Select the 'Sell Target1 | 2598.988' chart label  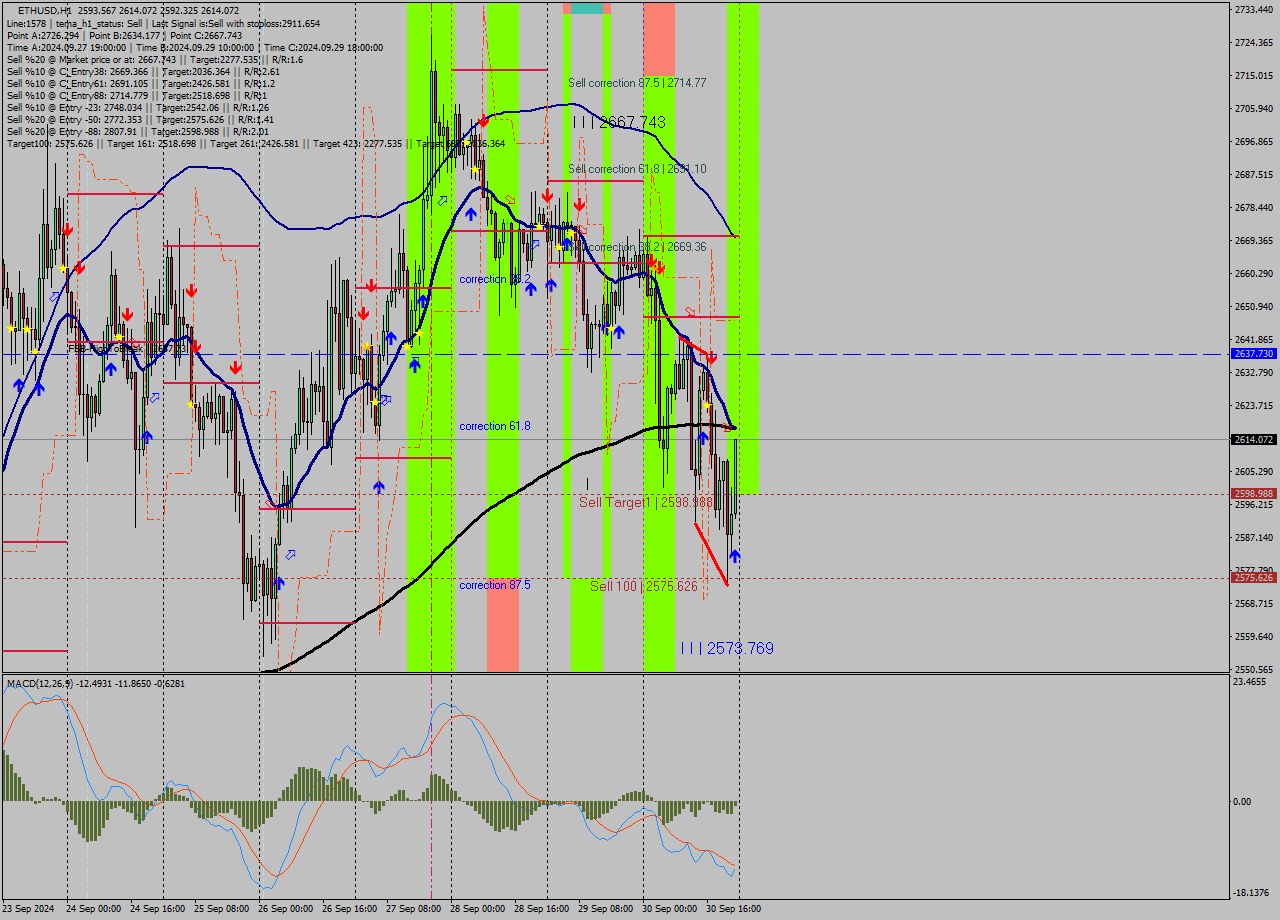point(645,502)
